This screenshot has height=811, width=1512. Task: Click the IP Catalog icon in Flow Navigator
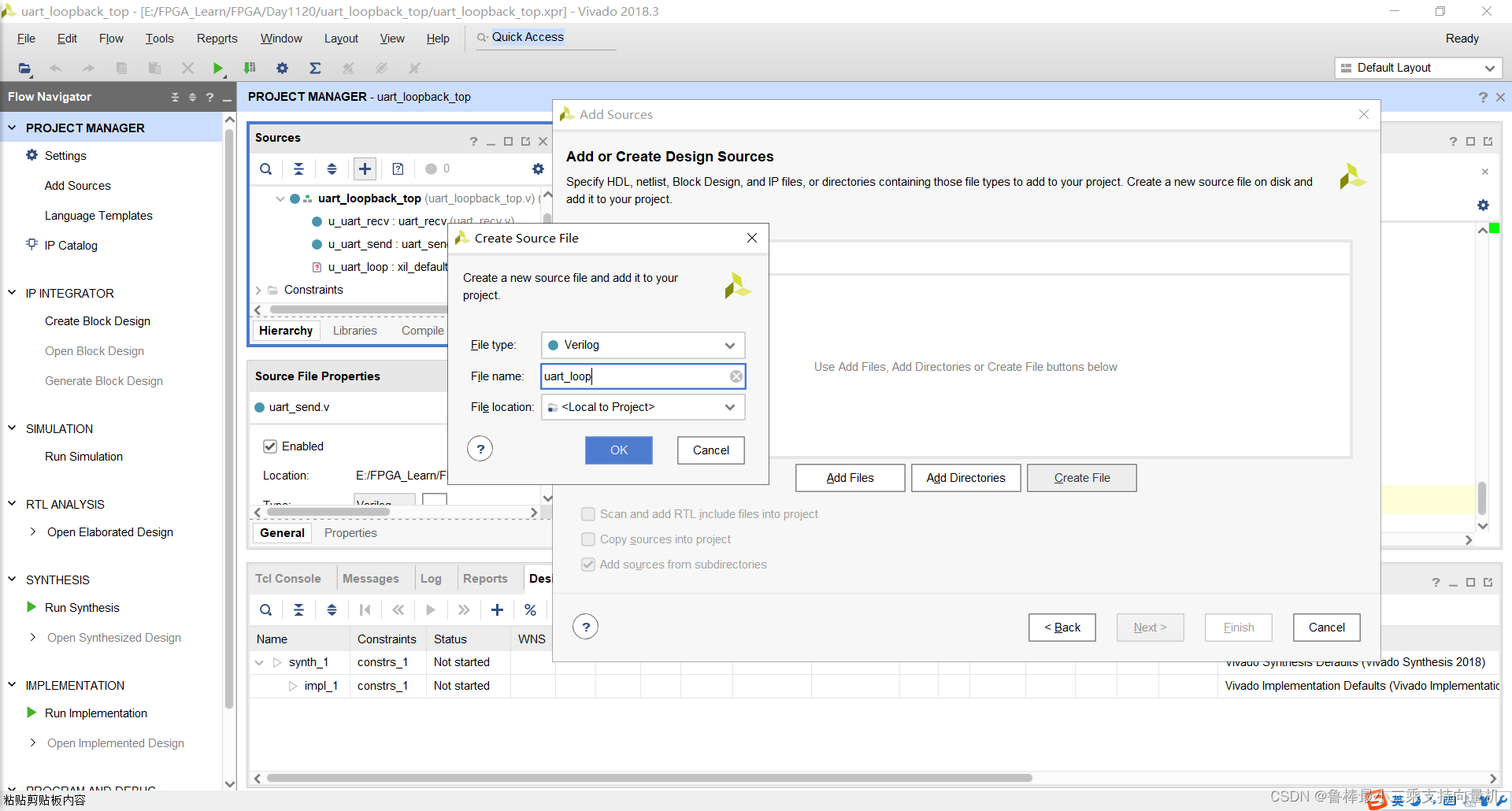[31, 244]
